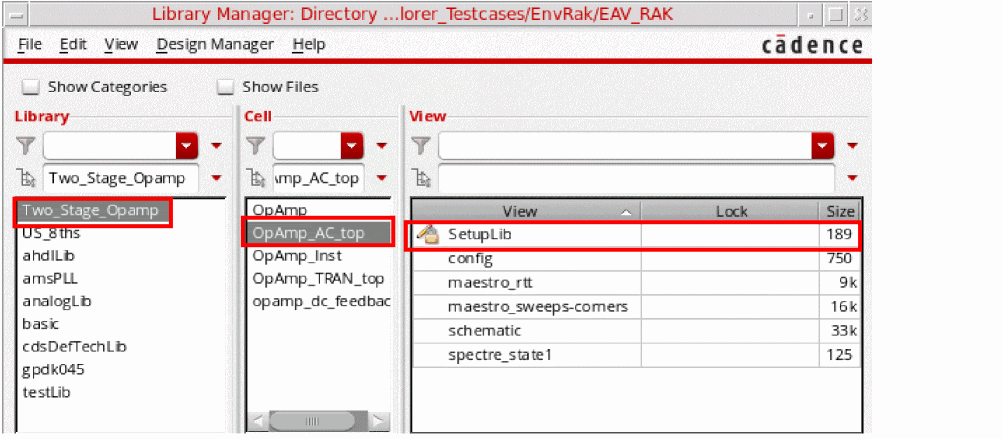
Task: Click the View name search field
Action: click(x=636, y=178)
